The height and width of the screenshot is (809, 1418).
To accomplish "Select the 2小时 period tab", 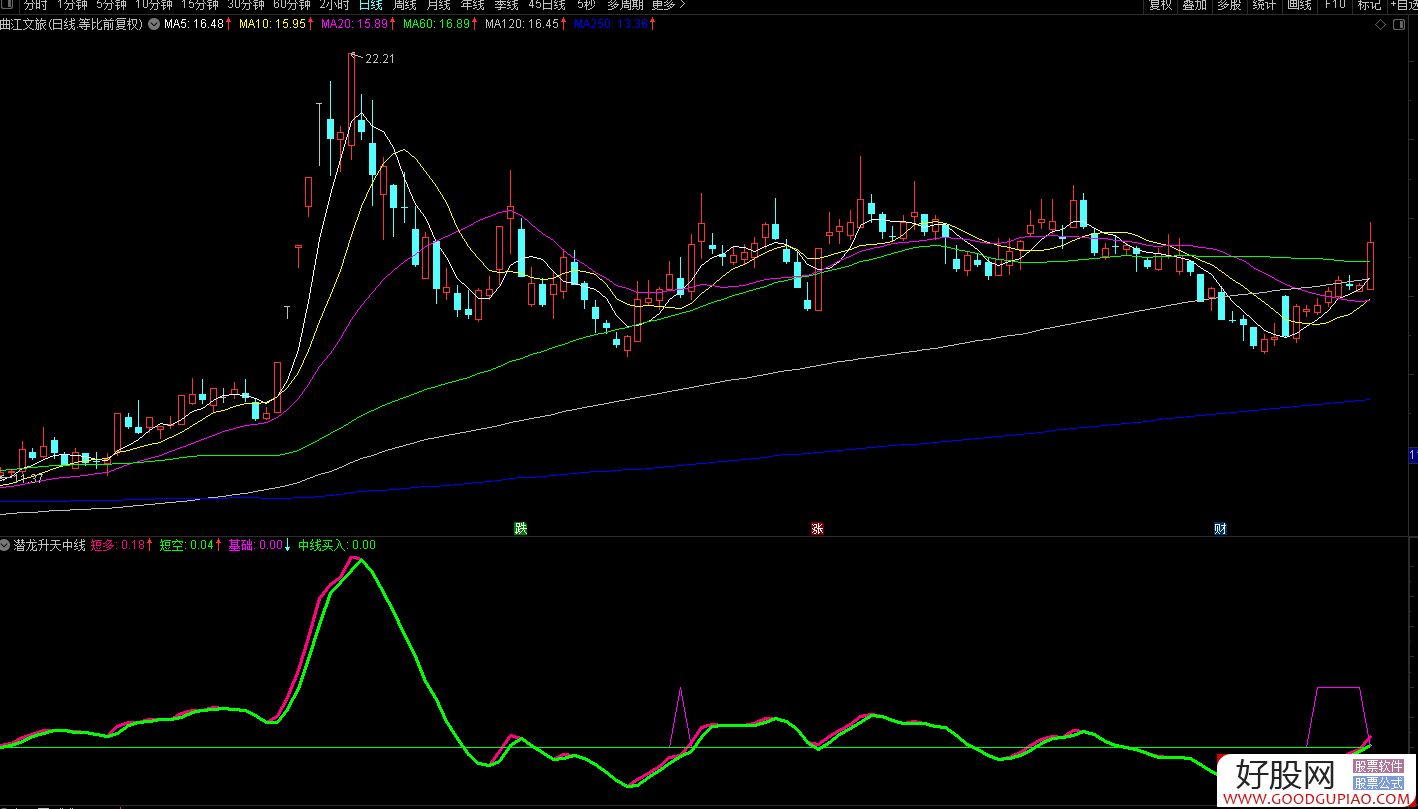I will pyautogui.click(x=334, y=5).
